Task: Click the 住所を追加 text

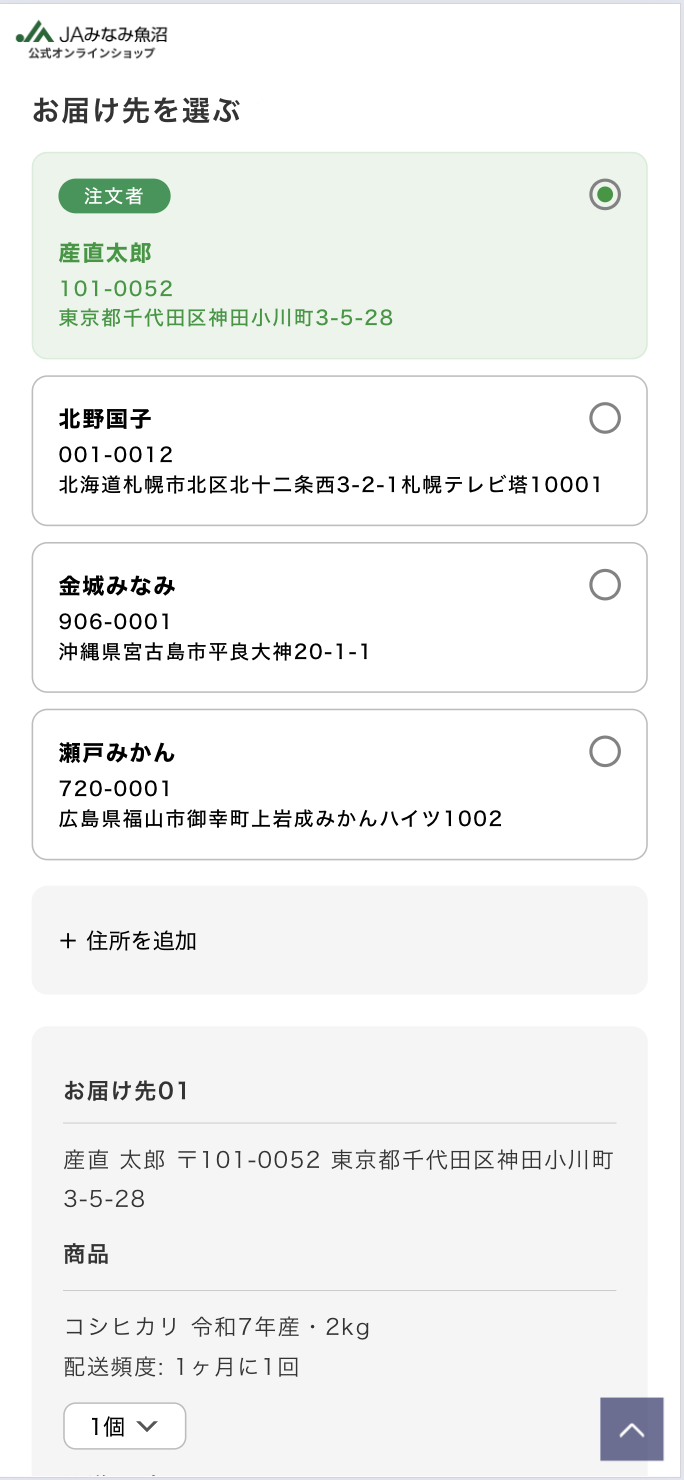Action: [142, 940]
